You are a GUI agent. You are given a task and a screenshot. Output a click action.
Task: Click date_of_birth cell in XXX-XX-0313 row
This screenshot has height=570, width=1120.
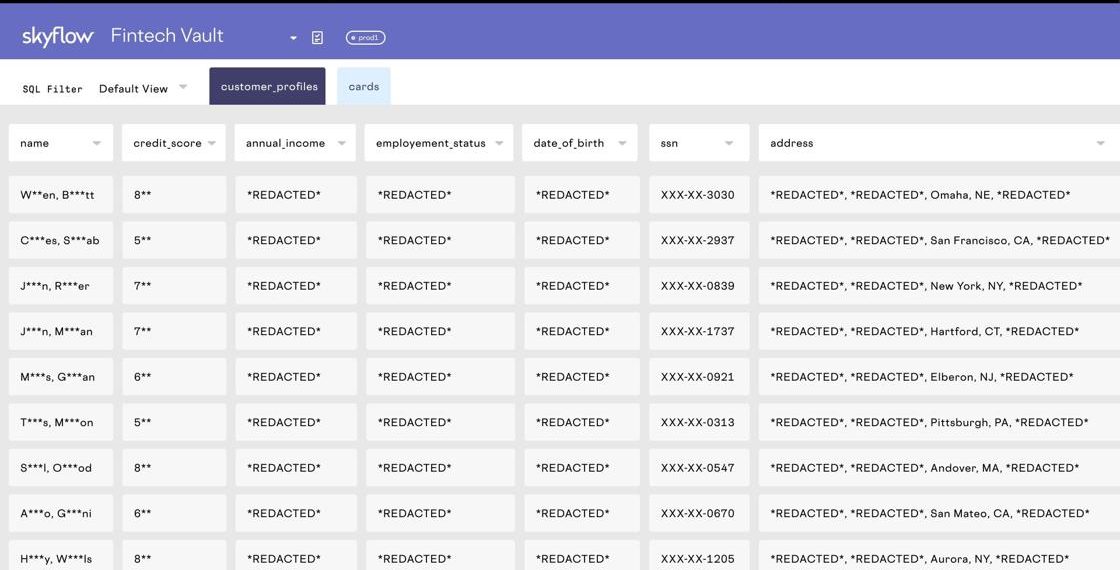tap(581, 422)
